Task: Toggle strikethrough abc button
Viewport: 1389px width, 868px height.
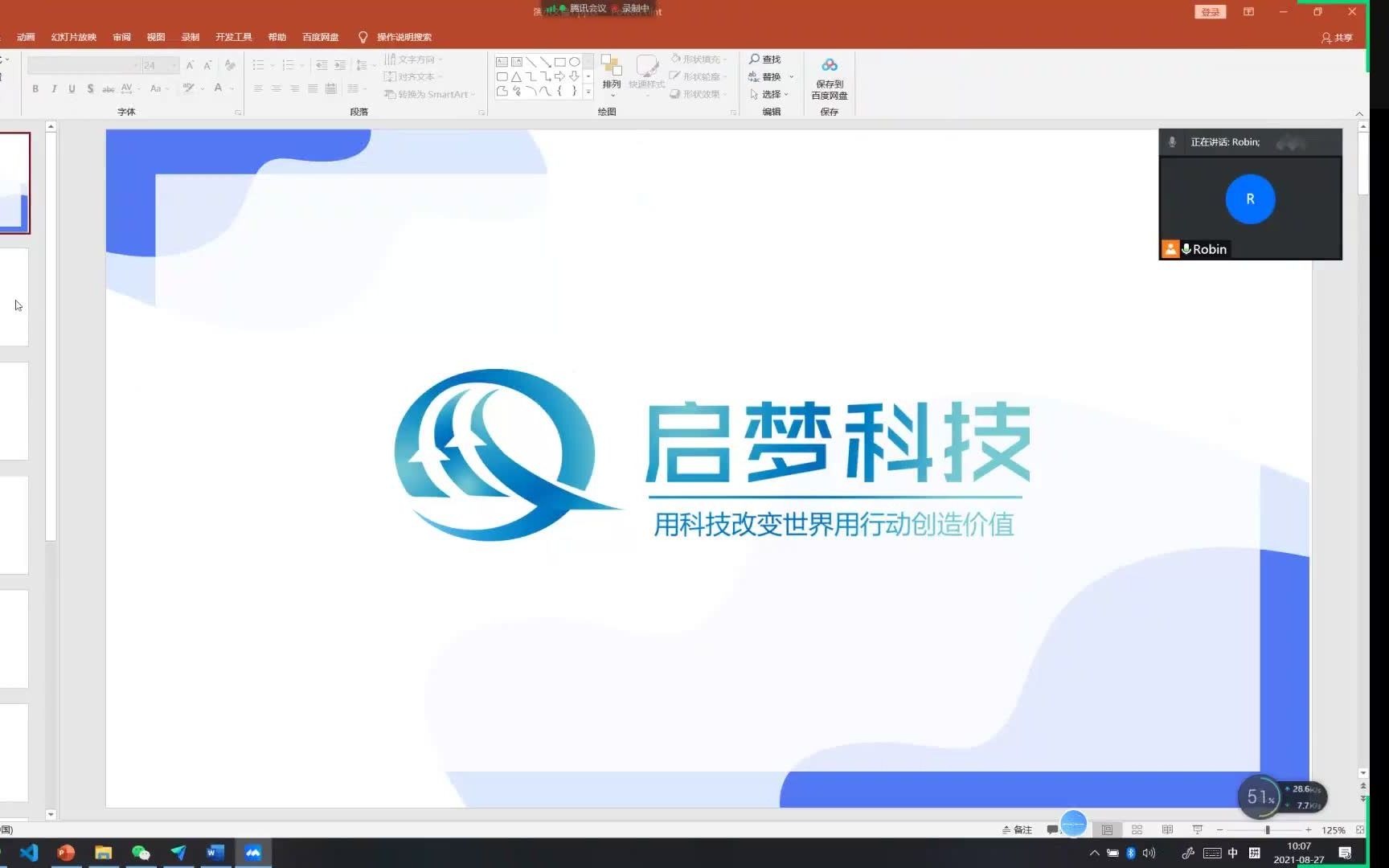Action: (108, 88)
